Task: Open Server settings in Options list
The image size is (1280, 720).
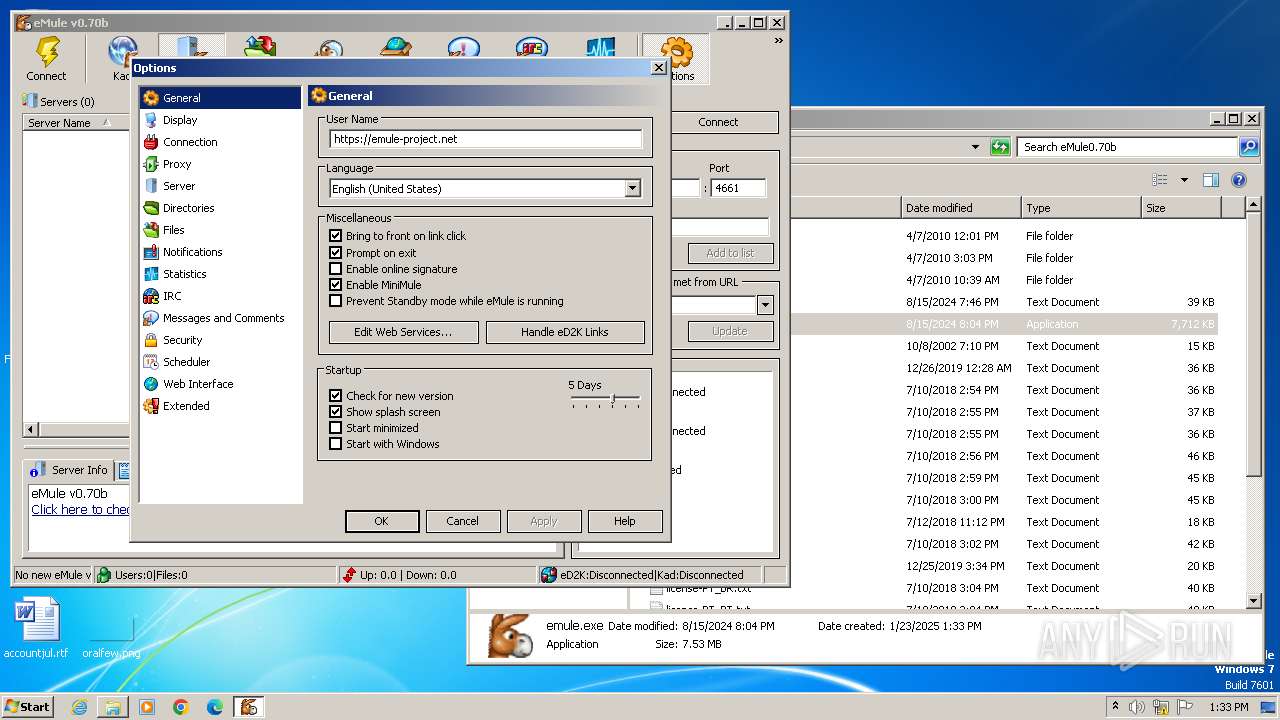Action: tap(179, 186)
